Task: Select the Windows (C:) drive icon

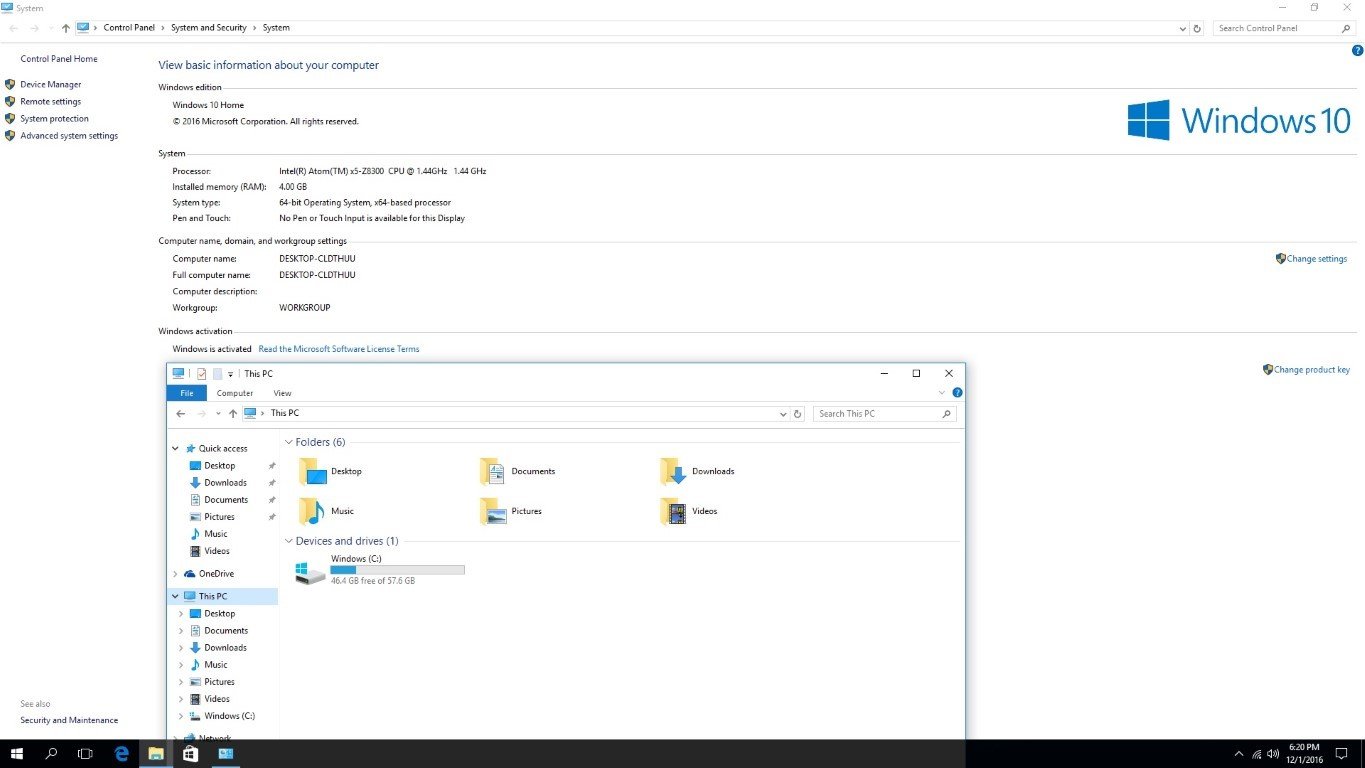Action: click(x=310, y=572)
